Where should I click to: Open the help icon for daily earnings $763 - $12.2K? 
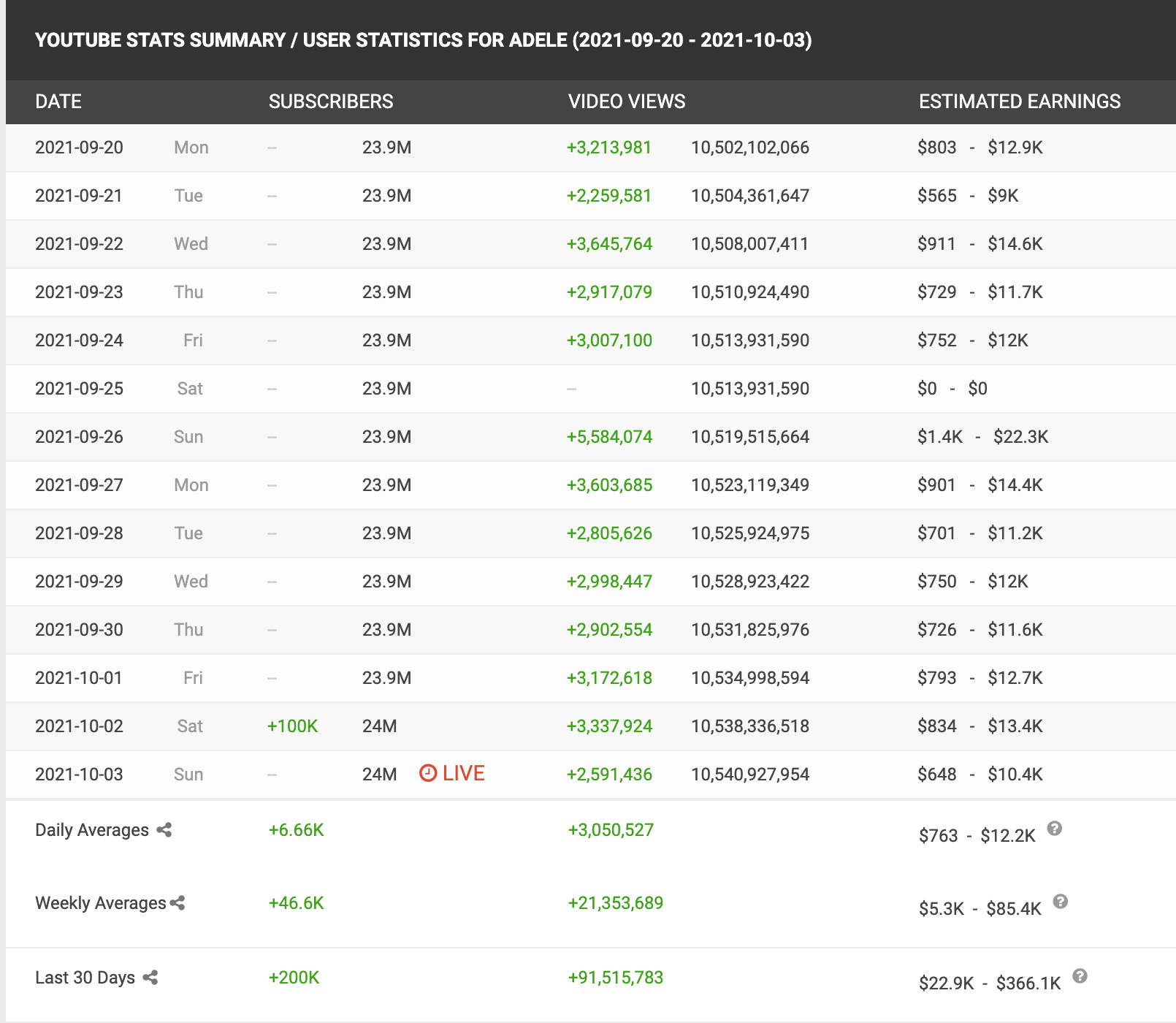coord(1054,828)
